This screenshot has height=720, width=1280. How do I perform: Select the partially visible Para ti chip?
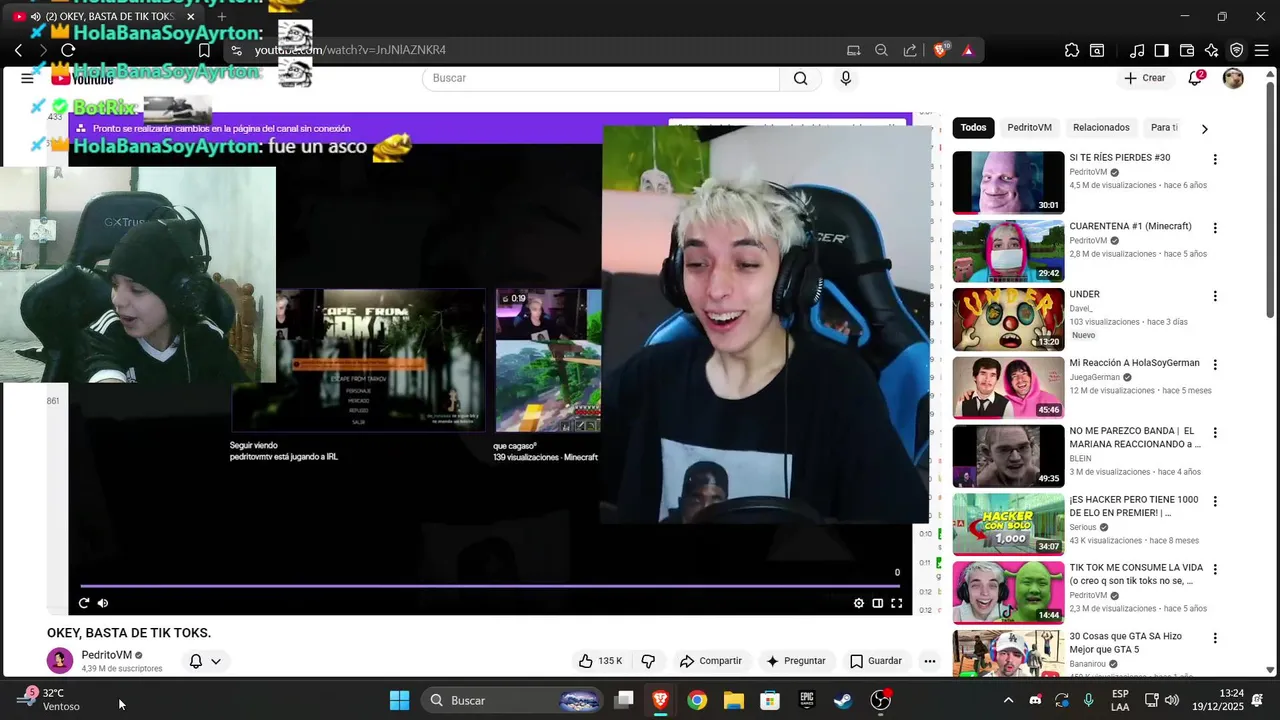pos(1163,128)
